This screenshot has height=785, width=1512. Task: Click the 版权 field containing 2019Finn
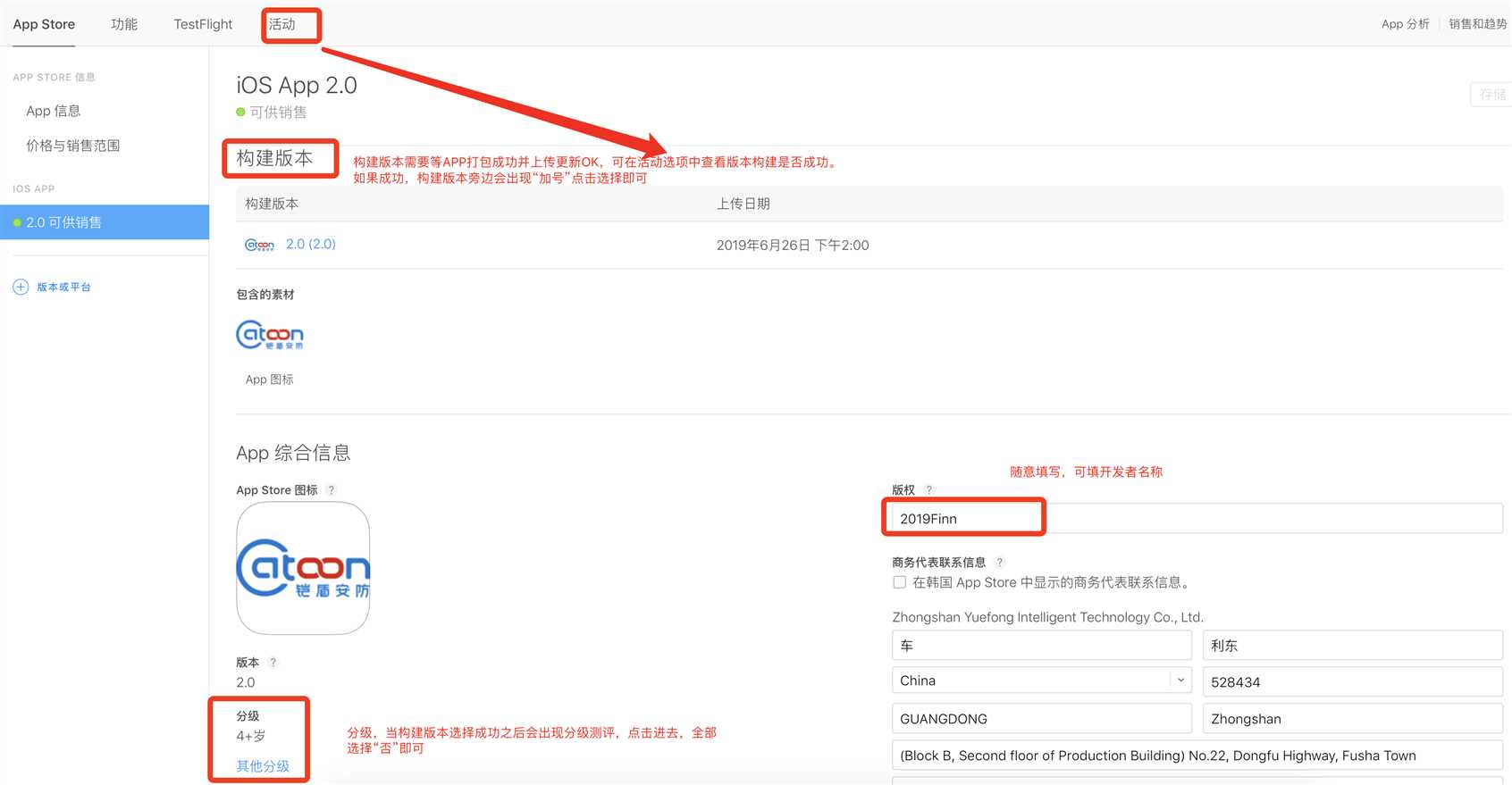tap(1197, 519)
